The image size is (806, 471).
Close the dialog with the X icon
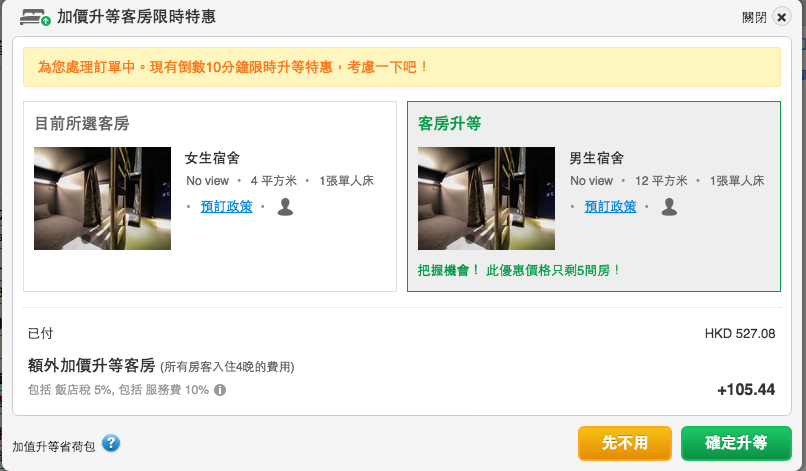(782, 17)
